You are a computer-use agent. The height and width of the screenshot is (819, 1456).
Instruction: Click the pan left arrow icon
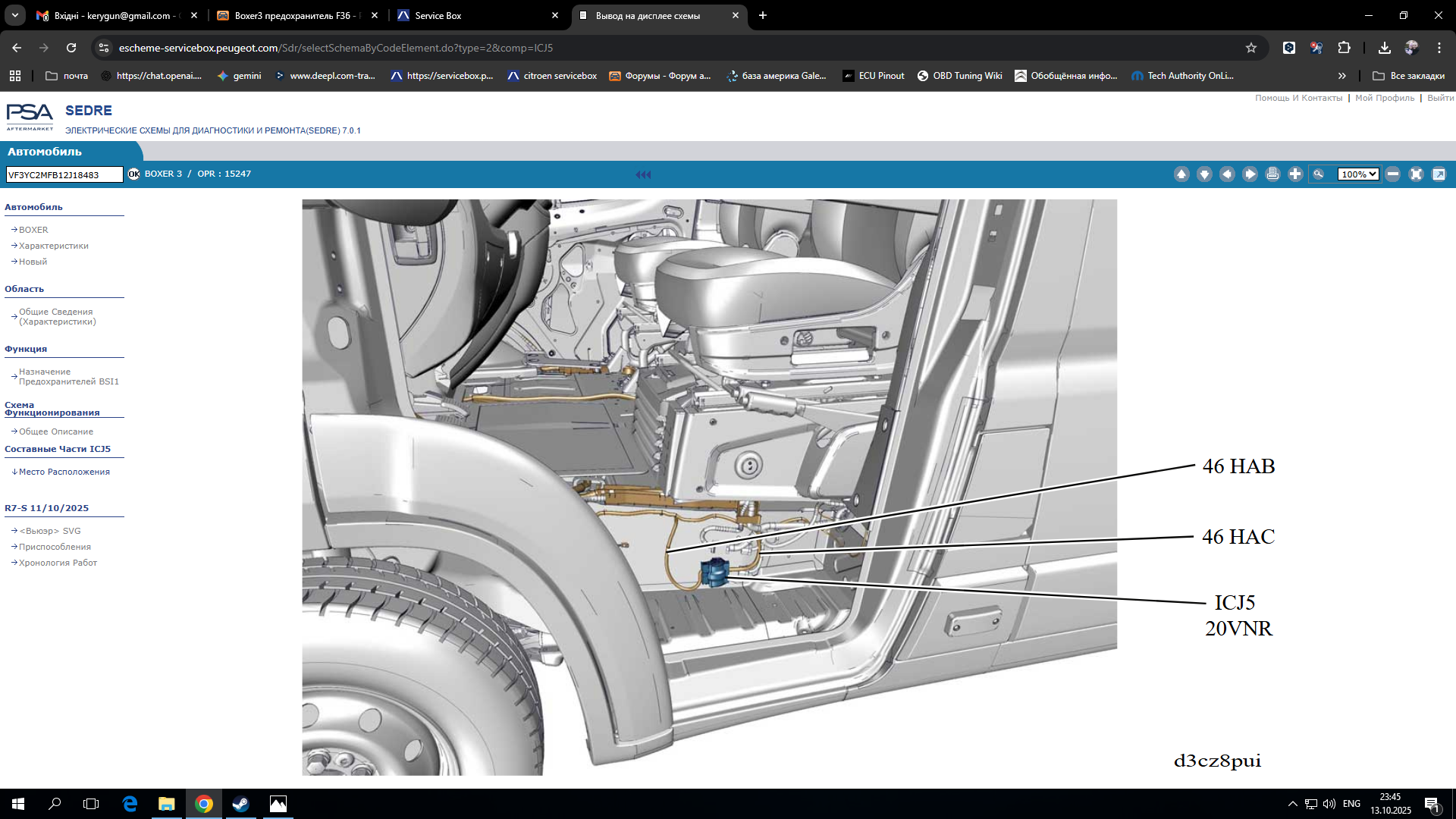click(1227, 174)
